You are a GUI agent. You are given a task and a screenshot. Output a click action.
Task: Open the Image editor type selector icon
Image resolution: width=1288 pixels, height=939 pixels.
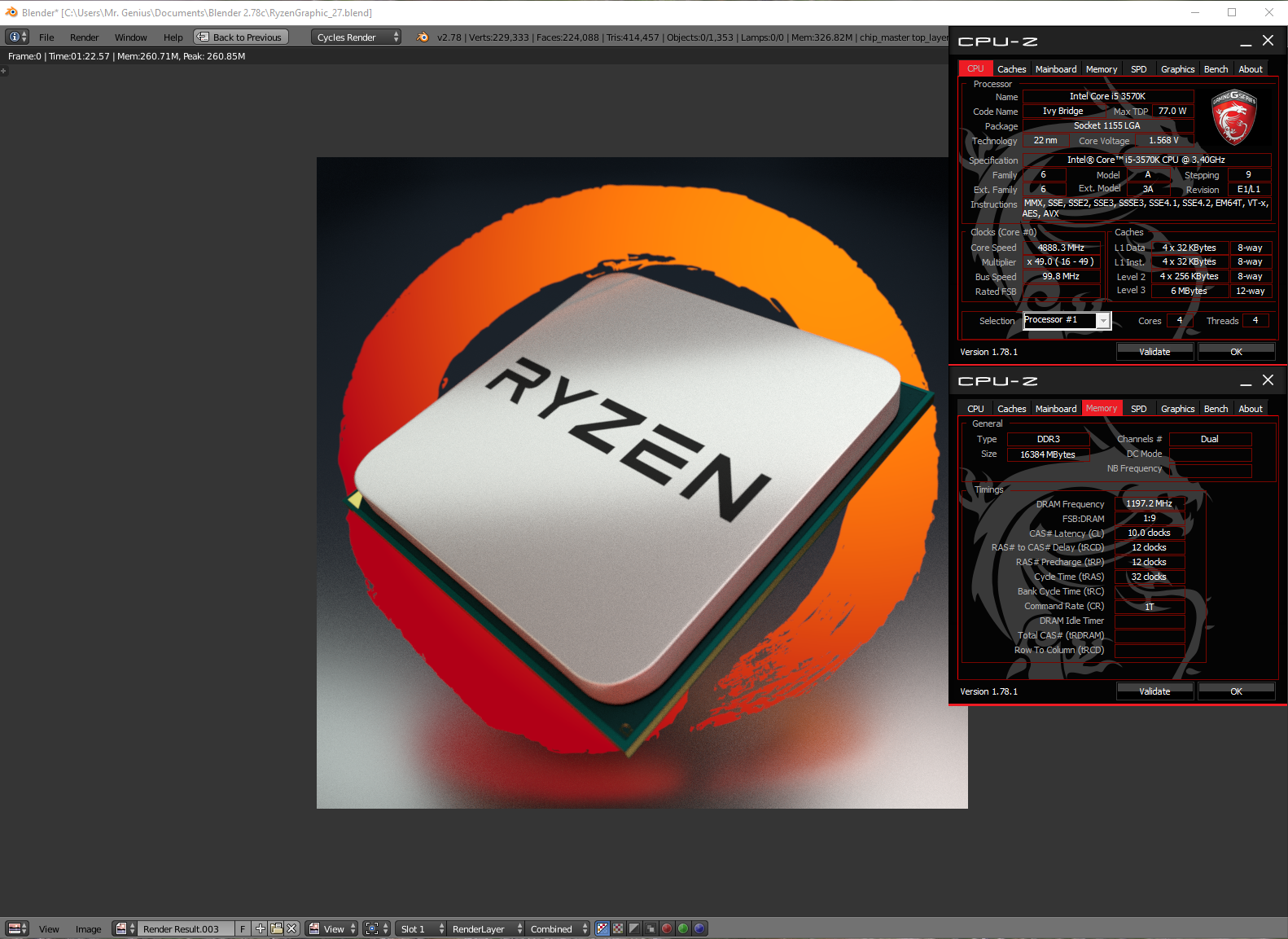[x=17, y=928]
